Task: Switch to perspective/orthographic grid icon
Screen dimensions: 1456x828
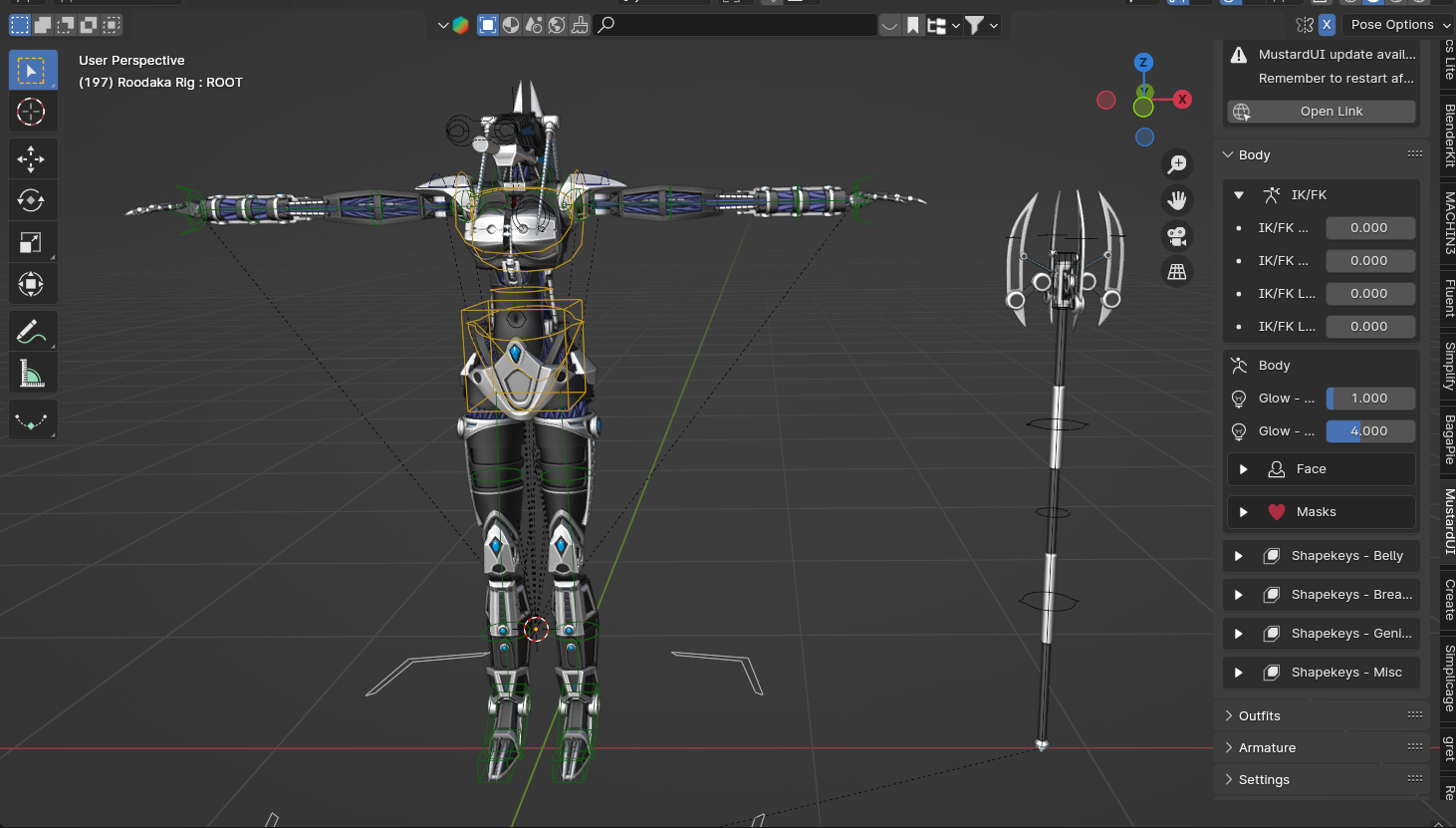Action: (1177, 272)
